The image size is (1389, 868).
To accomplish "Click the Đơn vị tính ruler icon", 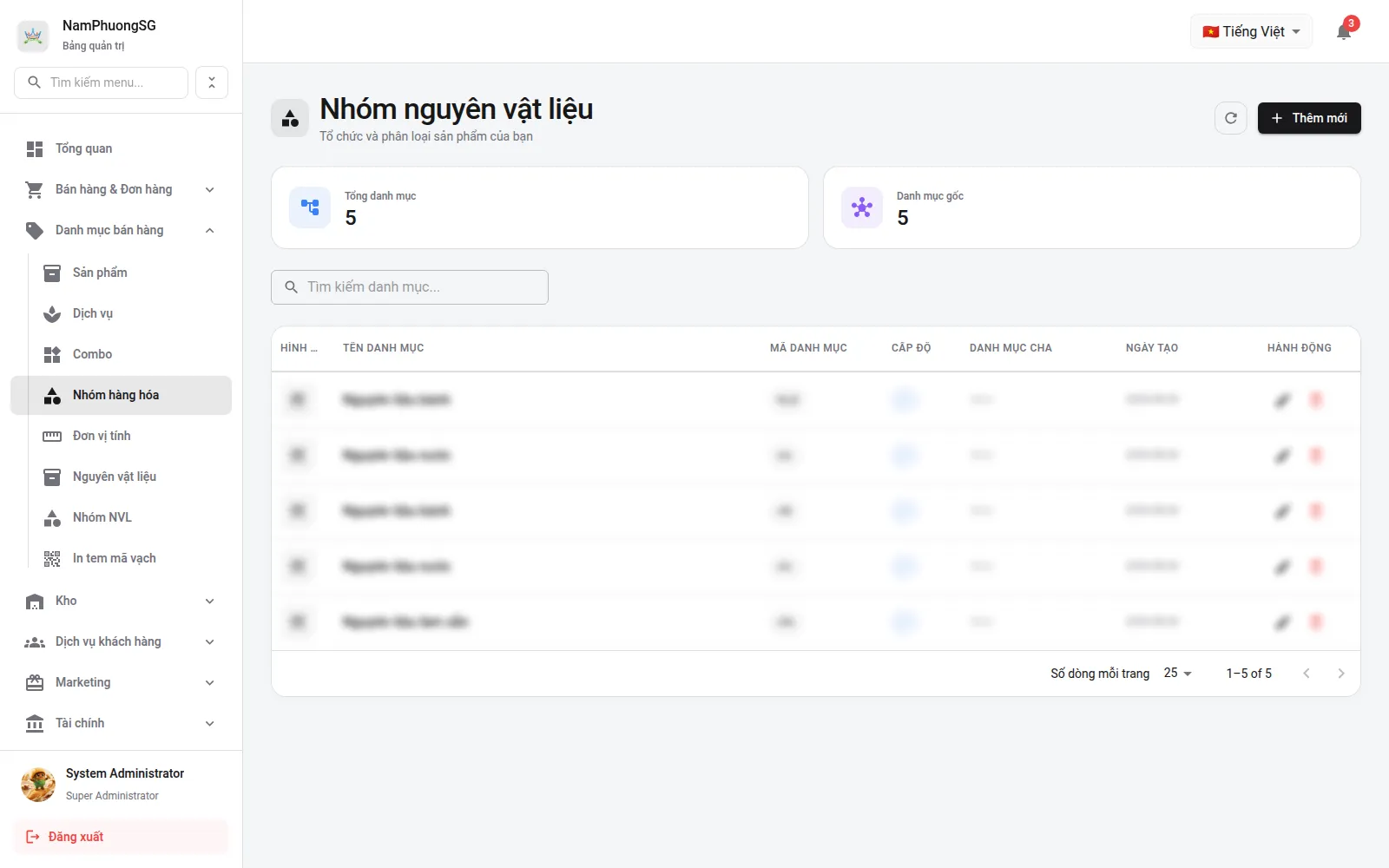I will click(x=52, y=437).
